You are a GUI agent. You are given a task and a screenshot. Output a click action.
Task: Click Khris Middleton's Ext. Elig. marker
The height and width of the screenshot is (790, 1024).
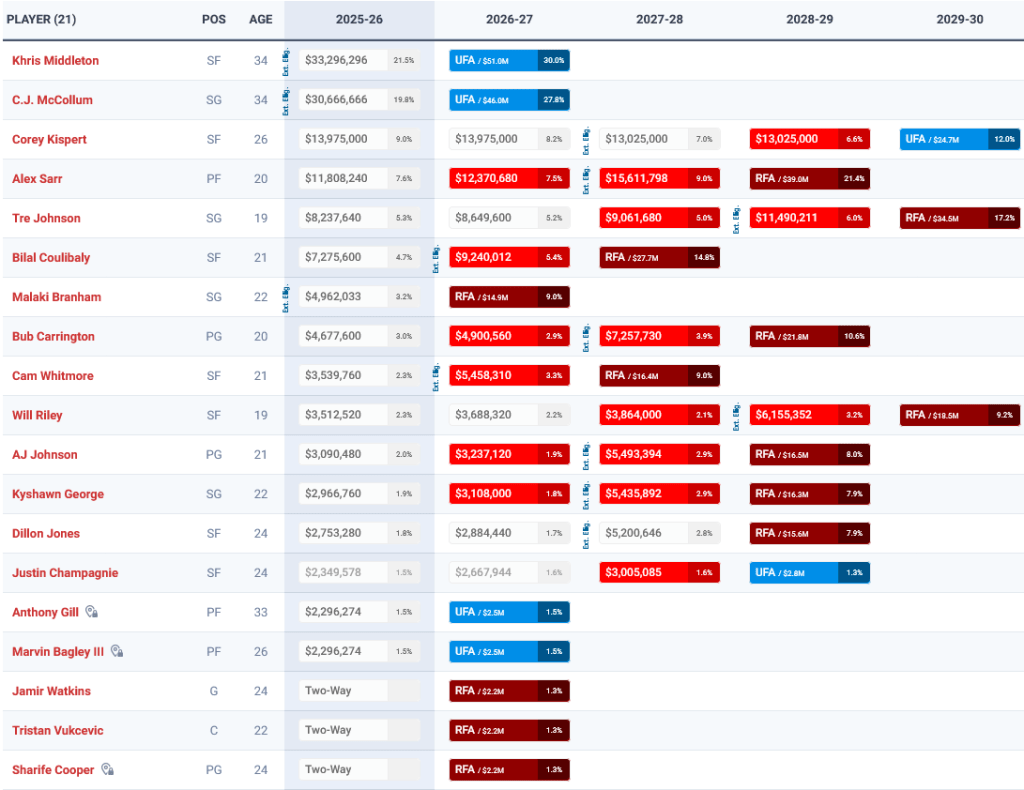[x=287, y=61]
